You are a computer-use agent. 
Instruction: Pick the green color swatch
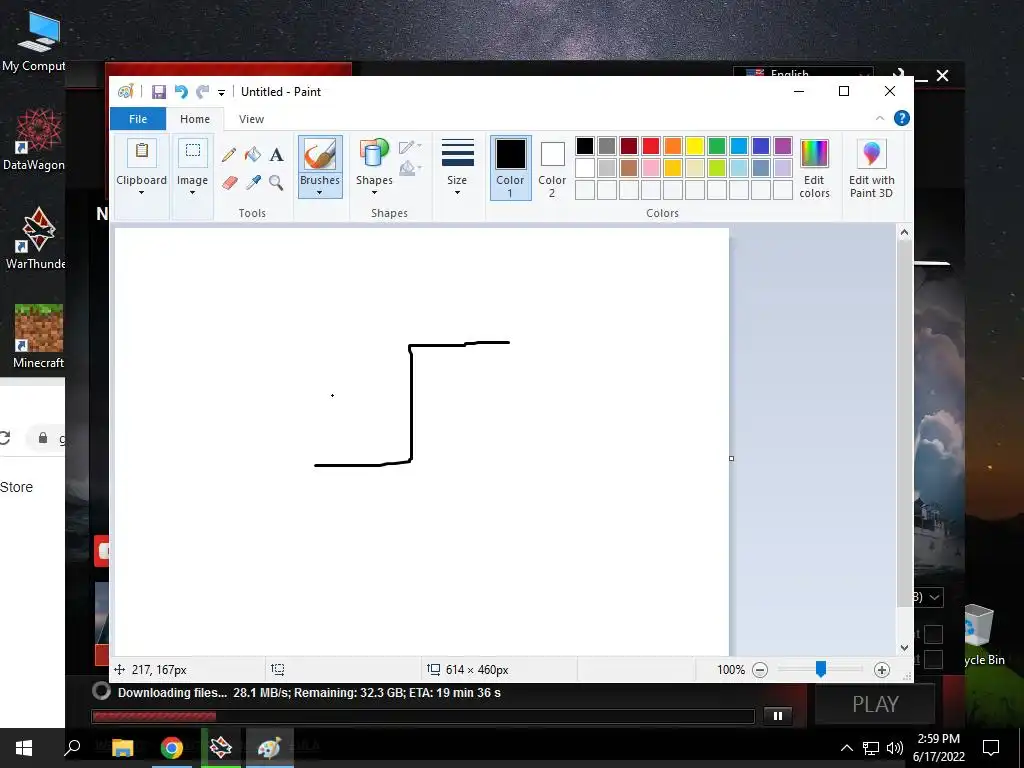717,146
